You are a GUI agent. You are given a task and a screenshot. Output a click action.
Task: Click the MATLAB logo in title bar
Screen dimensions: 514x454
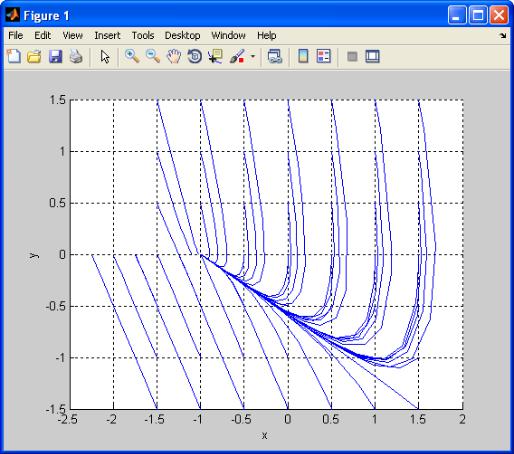(x=13, y=15)
